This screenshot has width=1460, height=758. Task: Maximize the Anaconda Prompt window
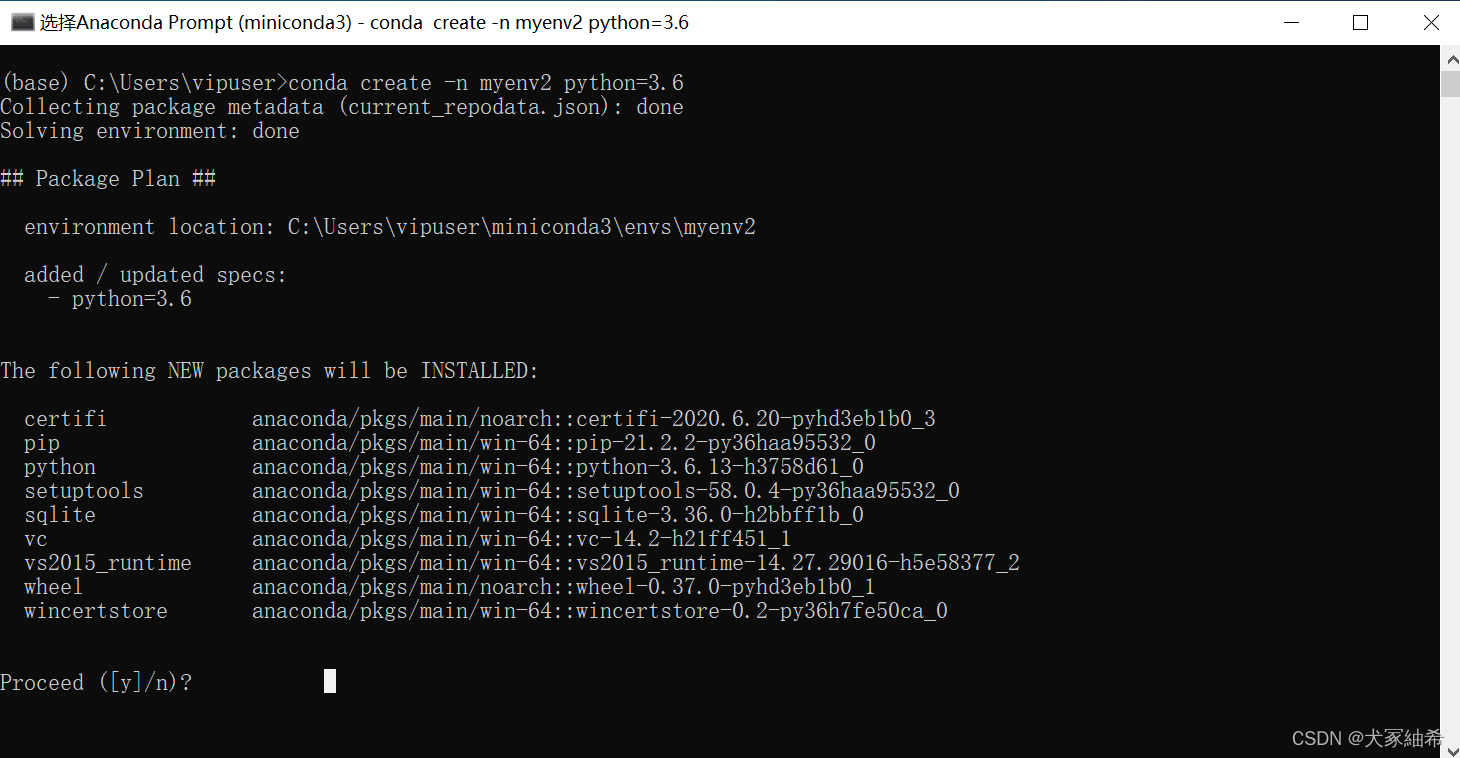point(1360,22)
